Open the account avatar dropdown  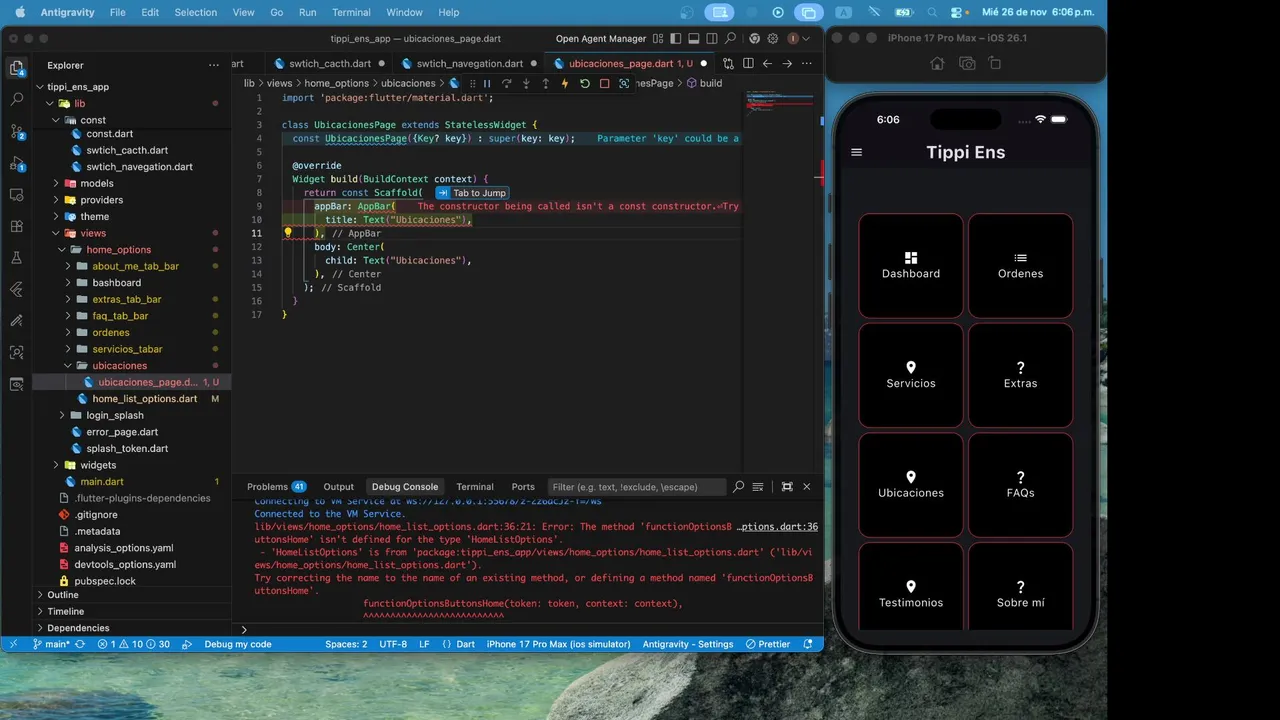tap(797, 38)
